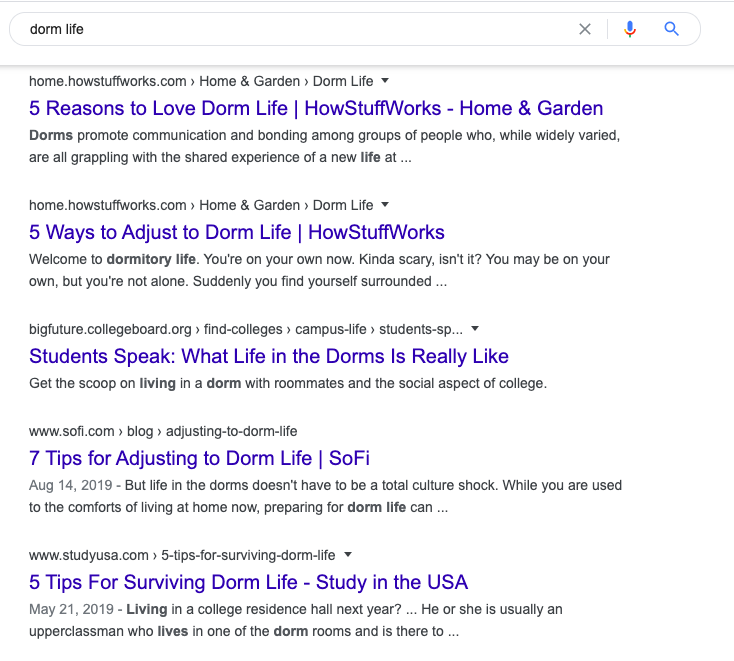Click snippet 'Get the scoop on living in a dorm'
The height and width of the screenshot is (661, 734).
[288, 383]
